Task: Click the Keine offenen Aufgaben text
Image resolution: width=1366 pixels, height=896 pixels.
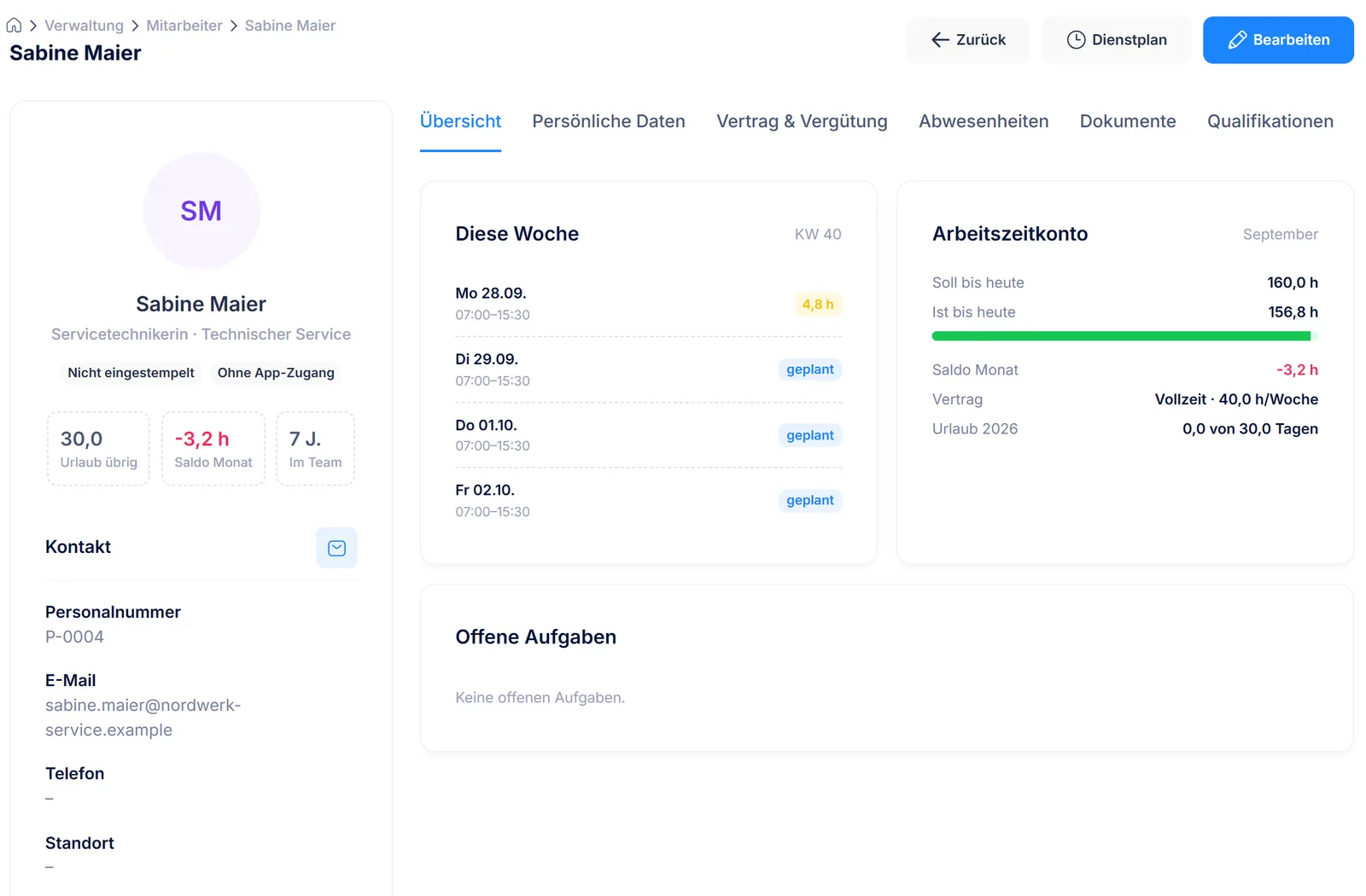Action: click(x=540, y=698)
